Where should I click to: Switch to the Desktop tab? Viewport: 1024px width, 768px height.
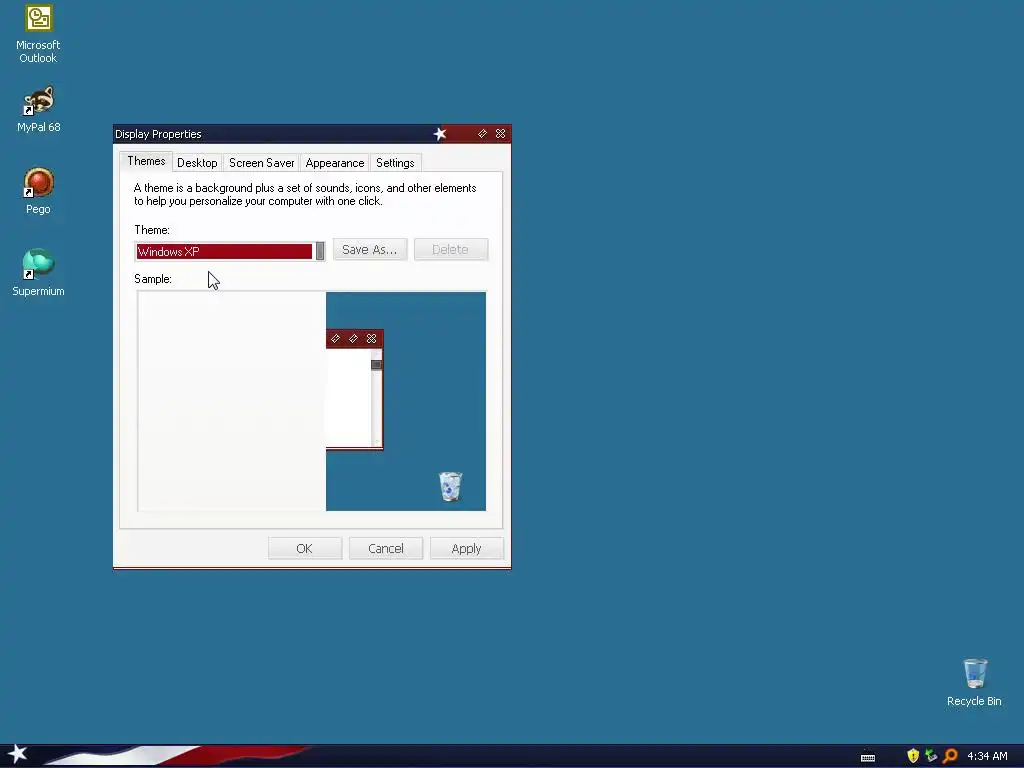click(197, 163)
